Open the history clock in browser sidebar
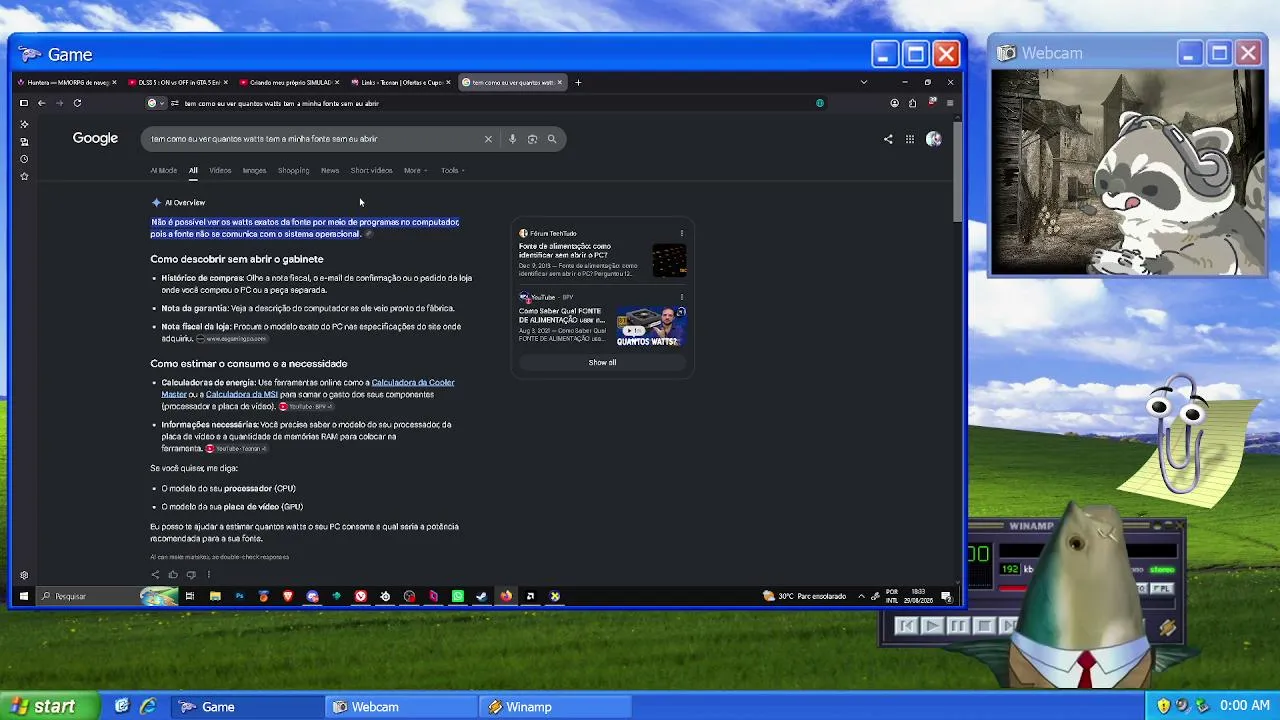 point(24,159)
